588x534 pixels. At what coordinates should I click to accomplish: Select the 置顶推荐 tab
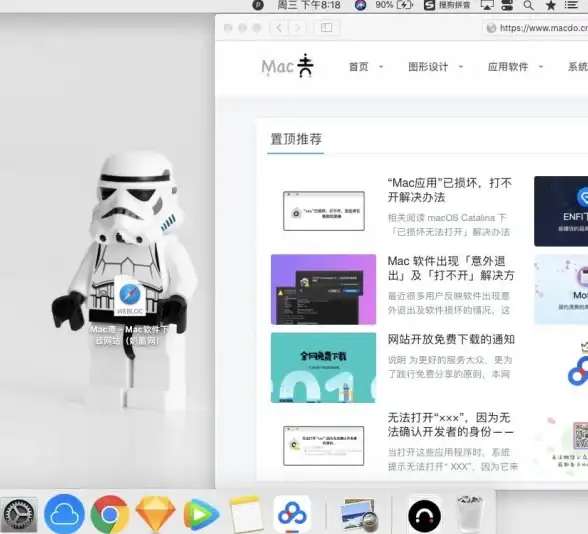296,139
